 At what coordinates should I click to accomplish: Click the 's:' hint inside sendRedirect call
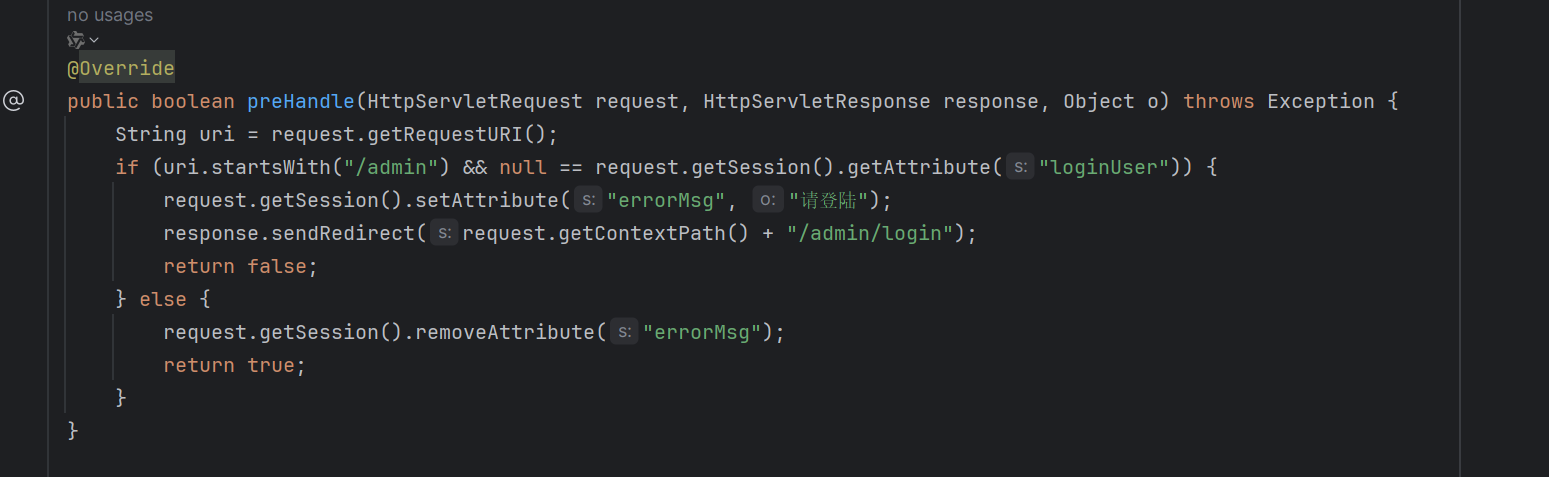(445, 233)
